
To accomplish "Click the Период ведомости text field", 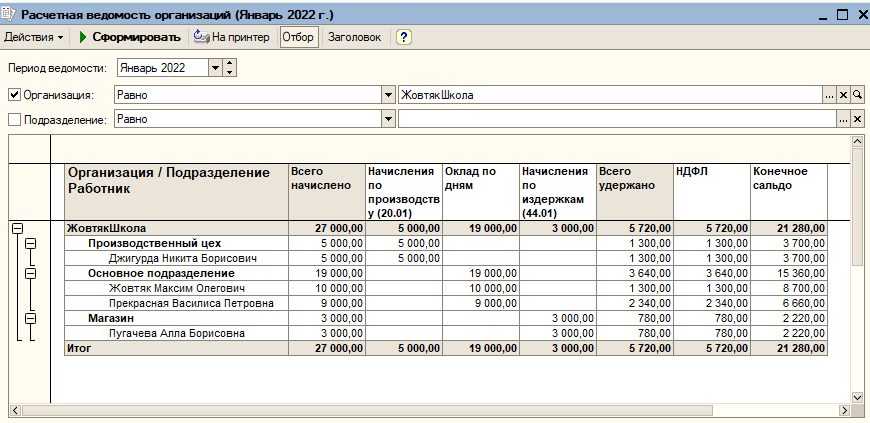I will (163, 68).
